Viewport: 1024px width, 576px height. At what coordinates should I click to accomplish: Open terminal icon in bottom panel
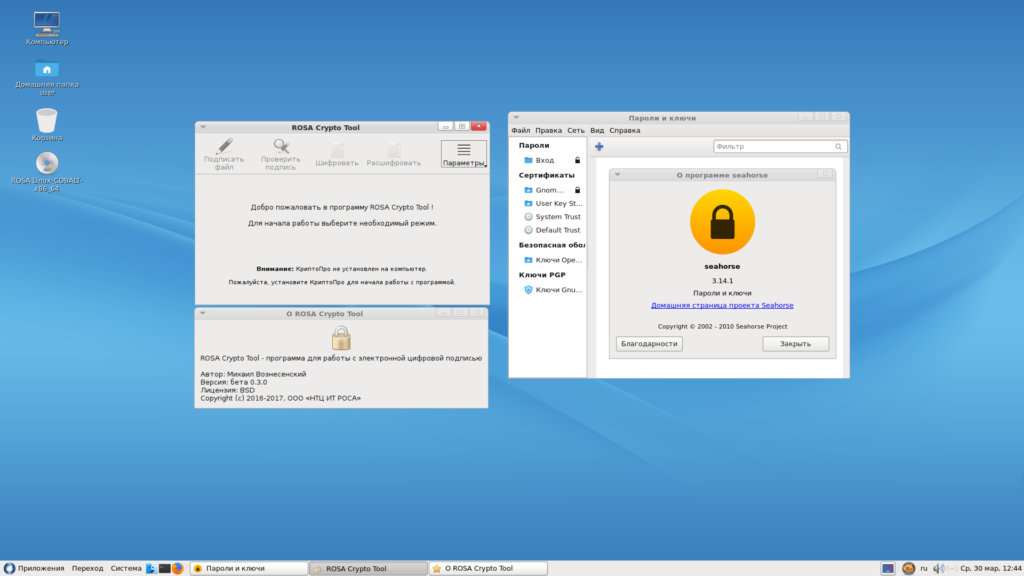click(165, 568)
